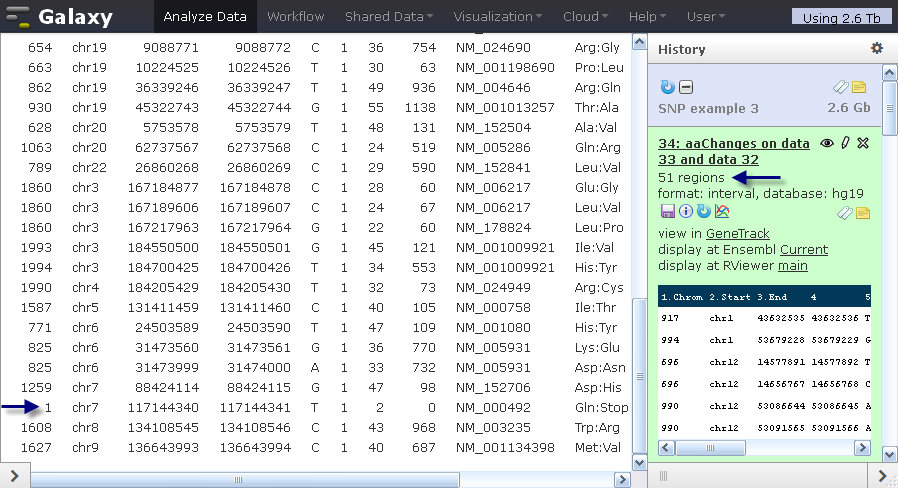This screenshot has width=898, height=488.
Task: Rerun the job for dataset 34
Action: [x=703, y=211]
